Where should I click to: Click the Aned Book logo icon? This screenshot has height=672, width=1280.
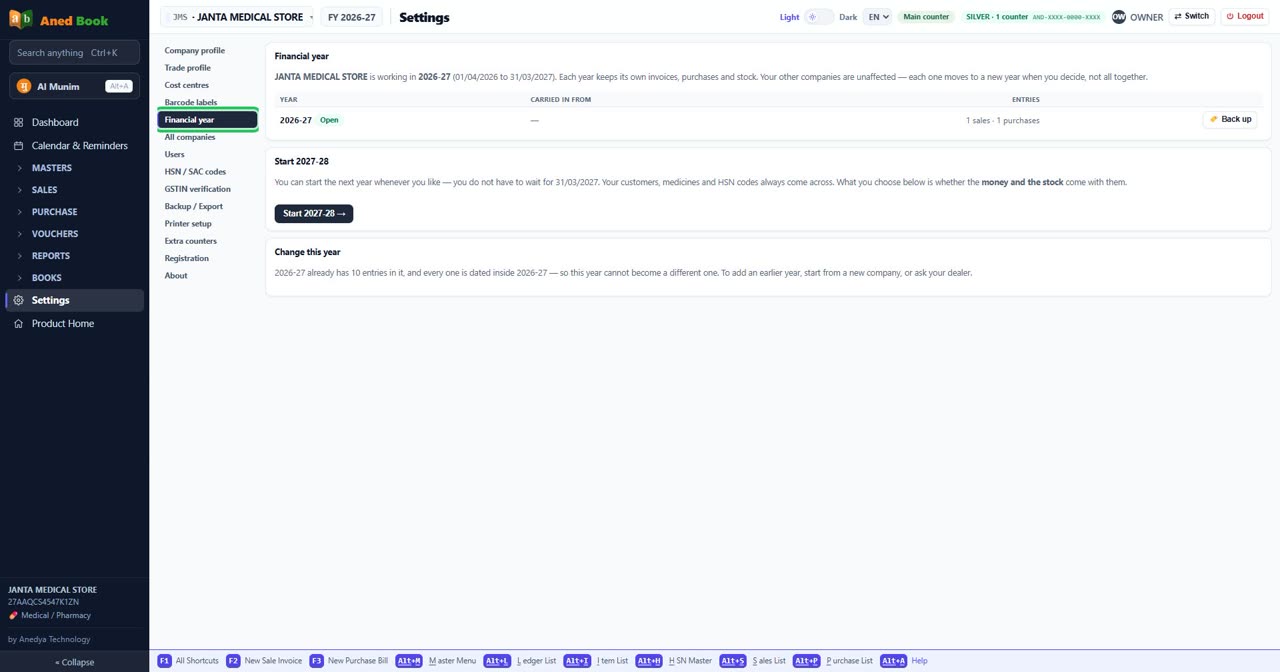[x=20, y=19]
